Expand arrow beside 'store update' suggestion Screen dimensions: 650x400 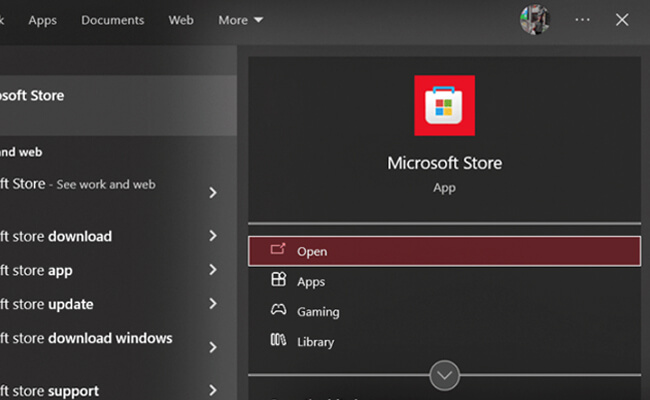[213, 303]
